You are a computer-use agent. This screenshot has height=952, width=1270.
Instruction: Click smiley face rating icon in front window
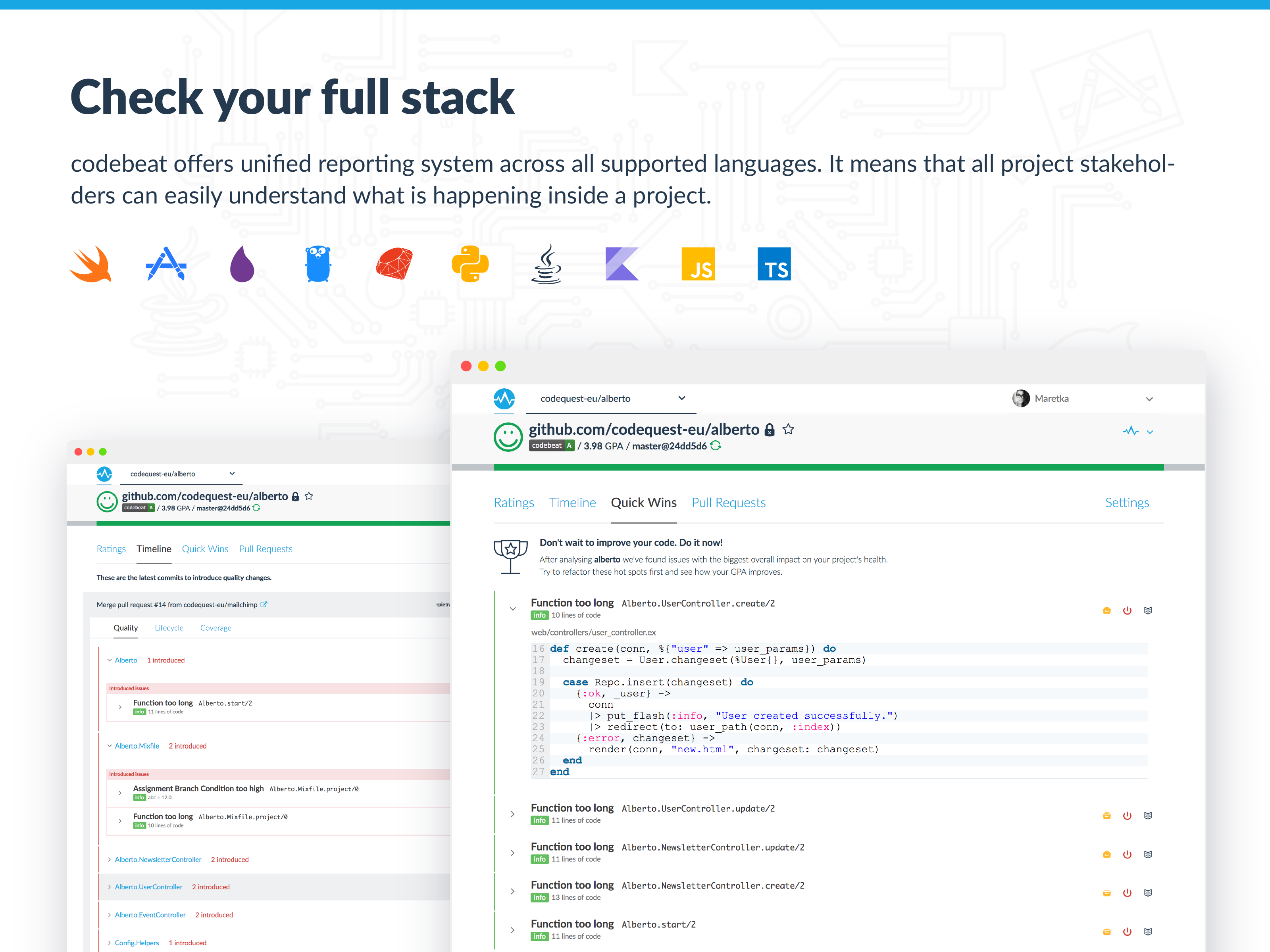508,437
